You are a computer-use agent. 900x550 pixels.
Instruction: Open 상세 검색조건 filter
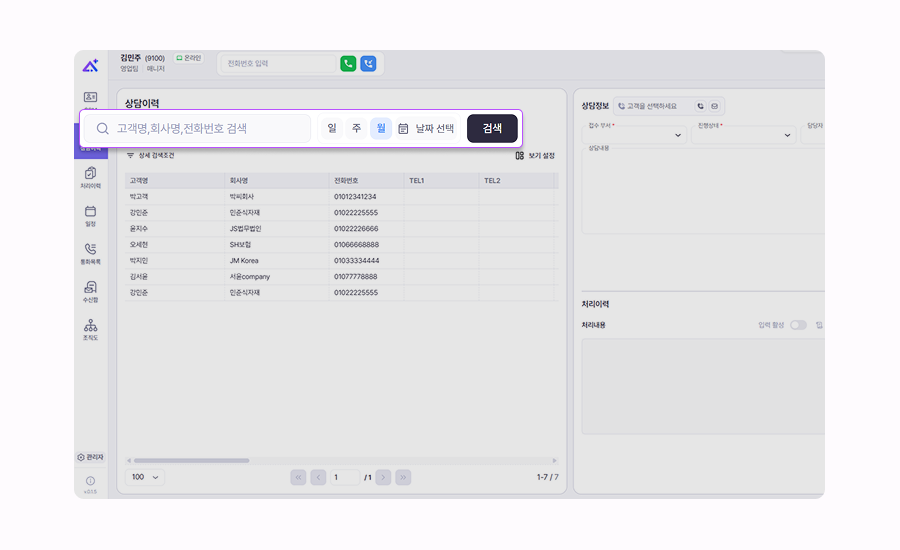pyautogui.click(x=150, y=156)
